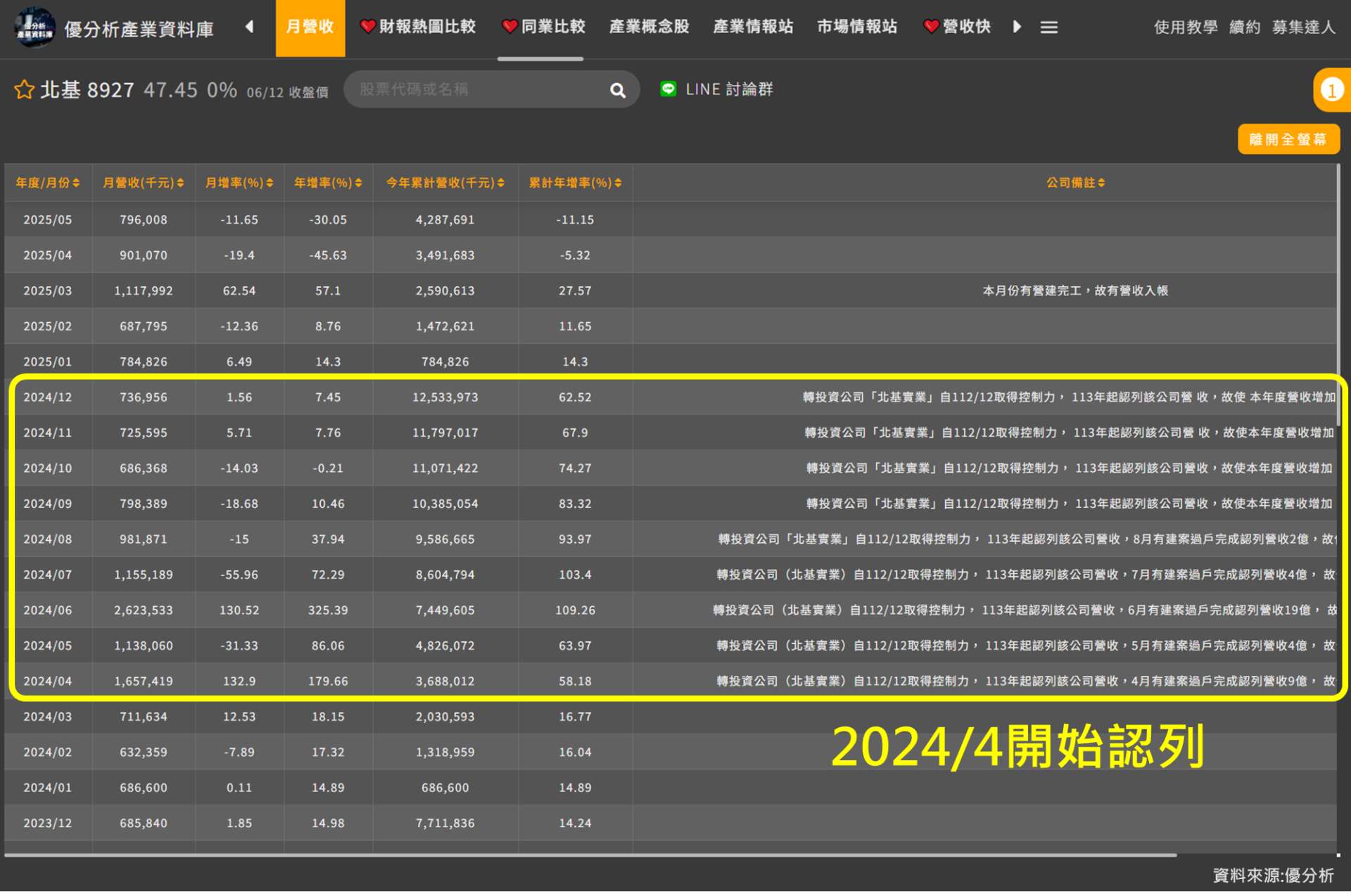Click the 續約 link

(1245, 27)
